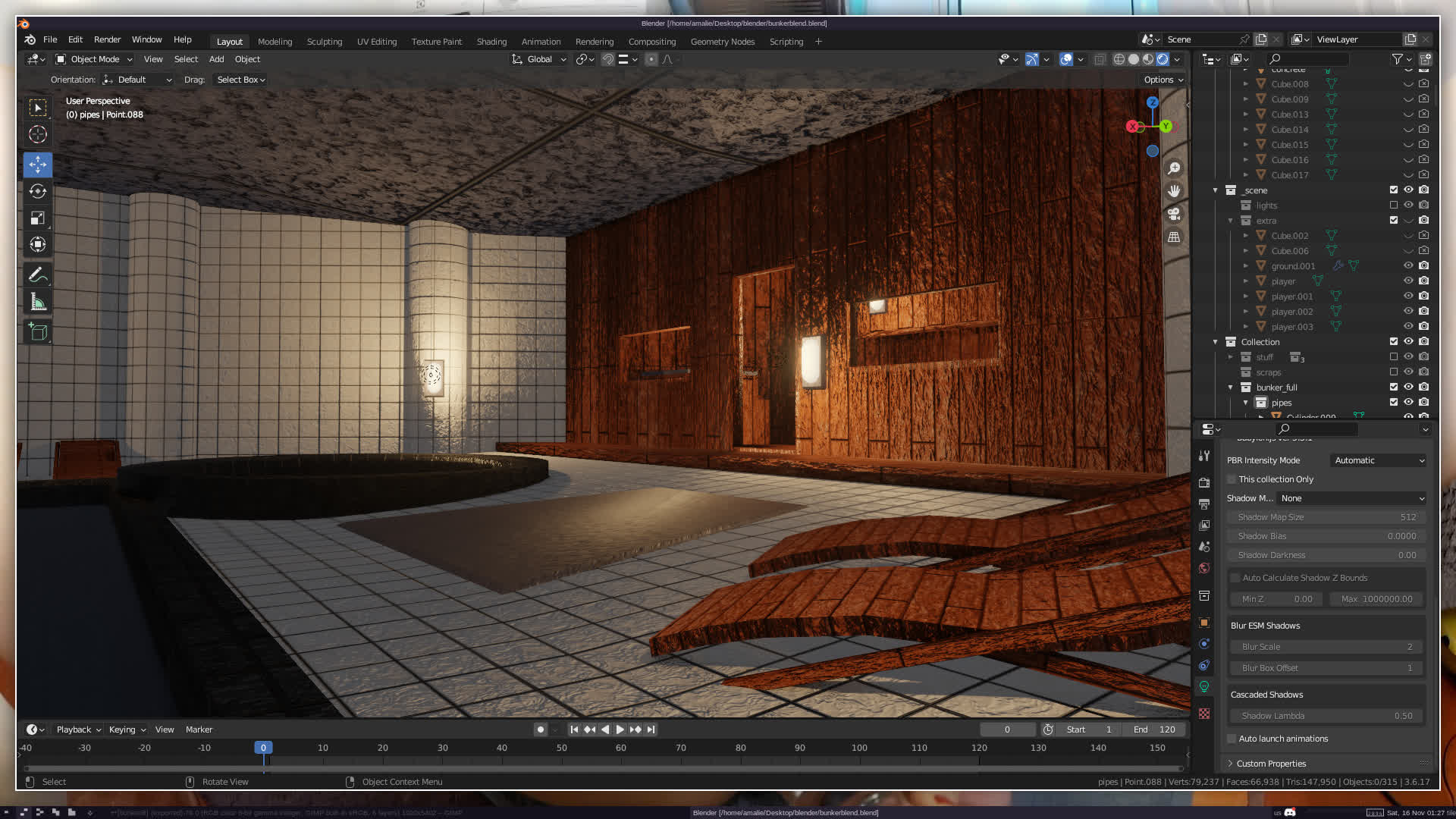Click the Add Cube tool
The width and height of the screenshot is (1456, 819).
point(37,331)
